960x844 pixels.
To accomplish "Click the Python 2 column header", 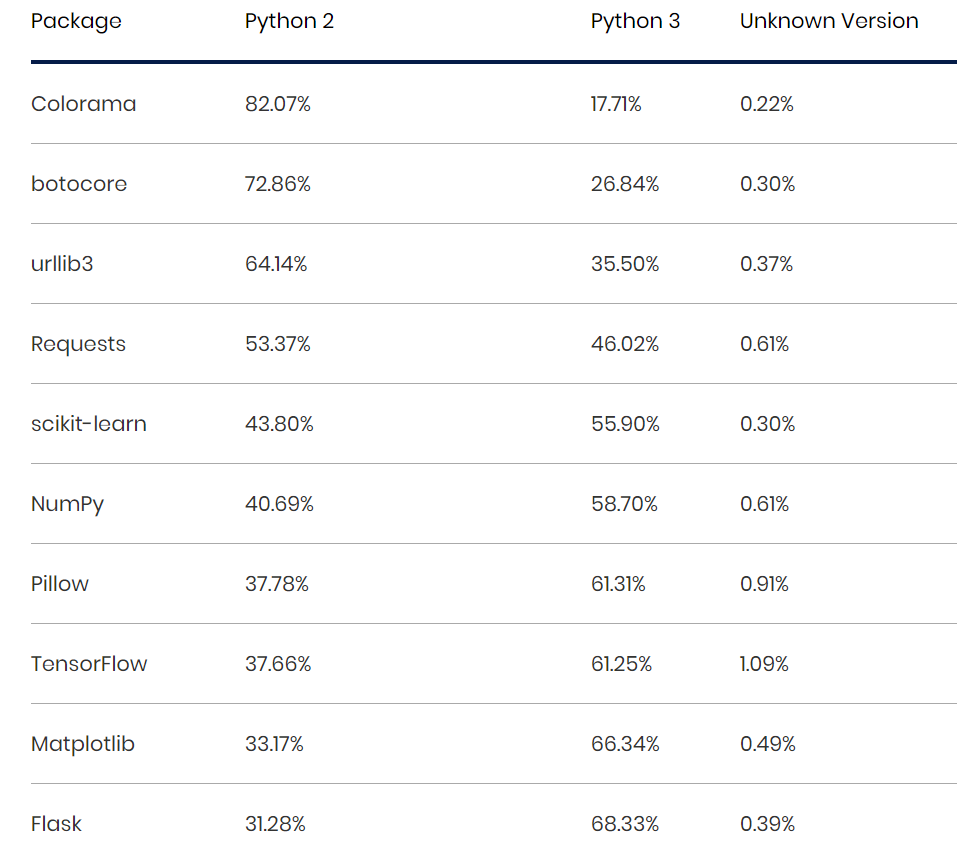I will point(289,21).
